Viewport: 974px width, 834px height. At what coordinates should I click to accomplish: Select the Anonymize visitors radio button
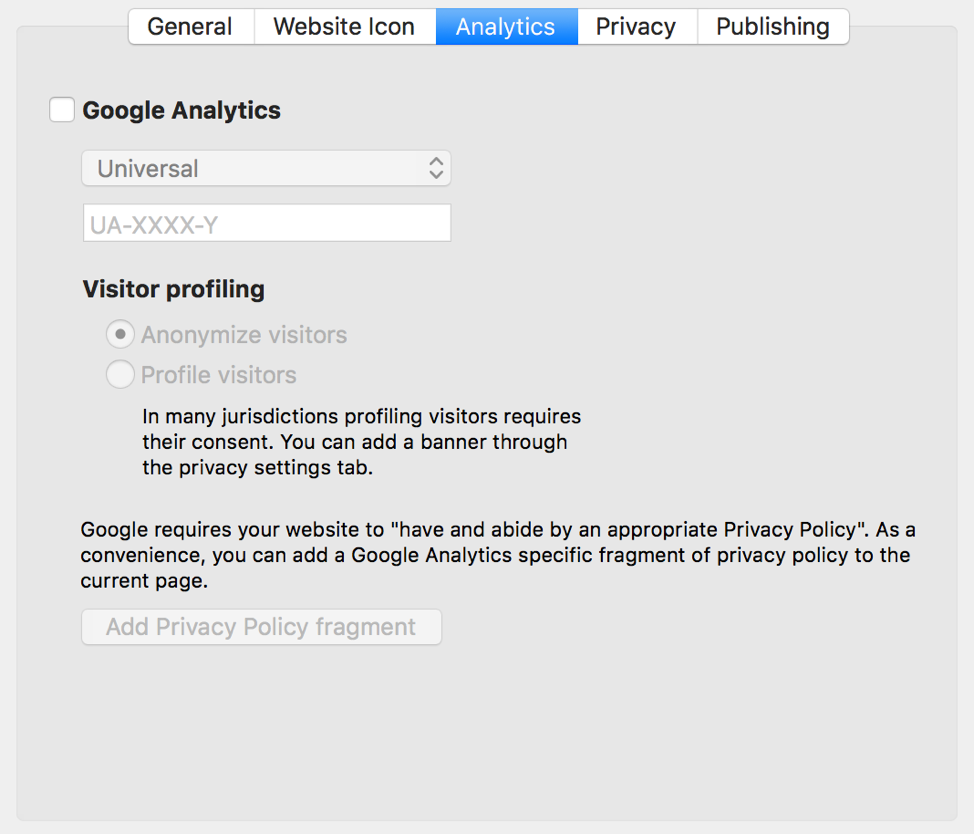coord(120,334)
